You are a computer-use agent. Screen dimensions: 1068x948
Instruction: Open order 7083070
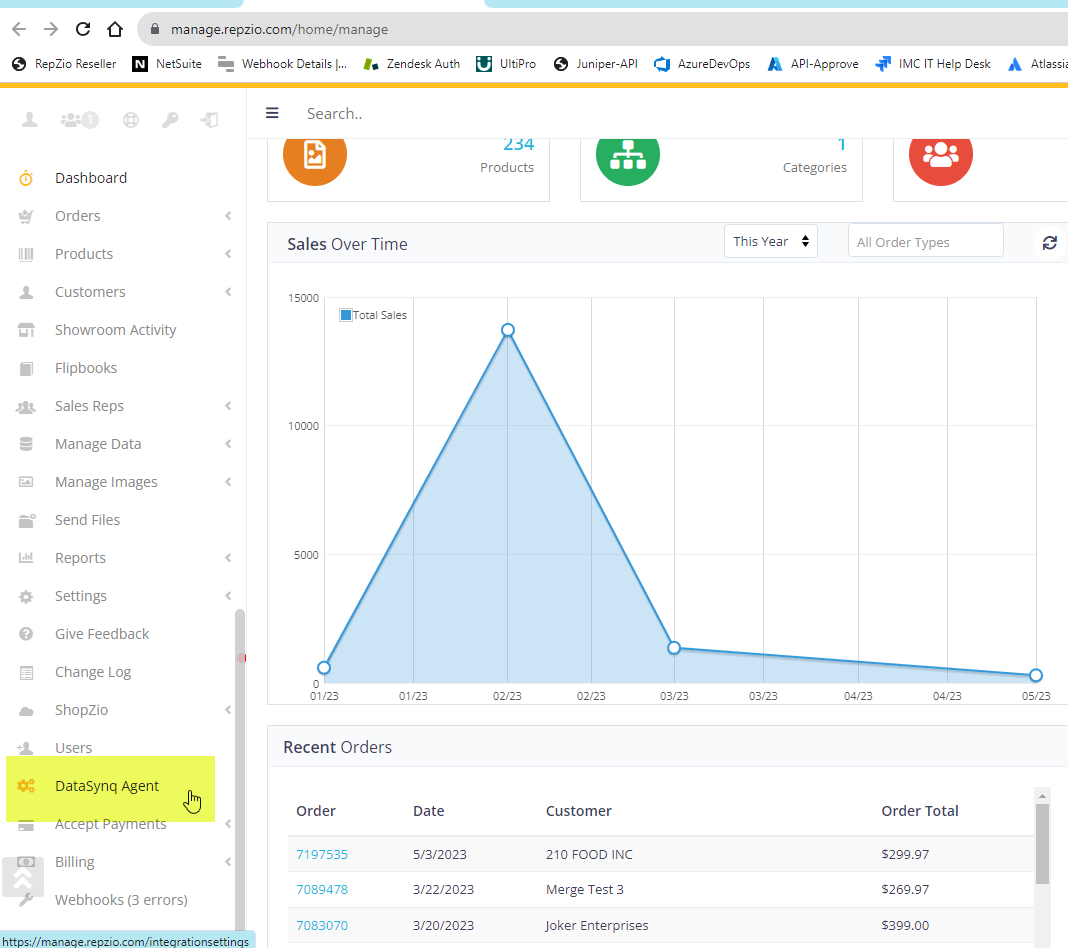coord(321,926)
